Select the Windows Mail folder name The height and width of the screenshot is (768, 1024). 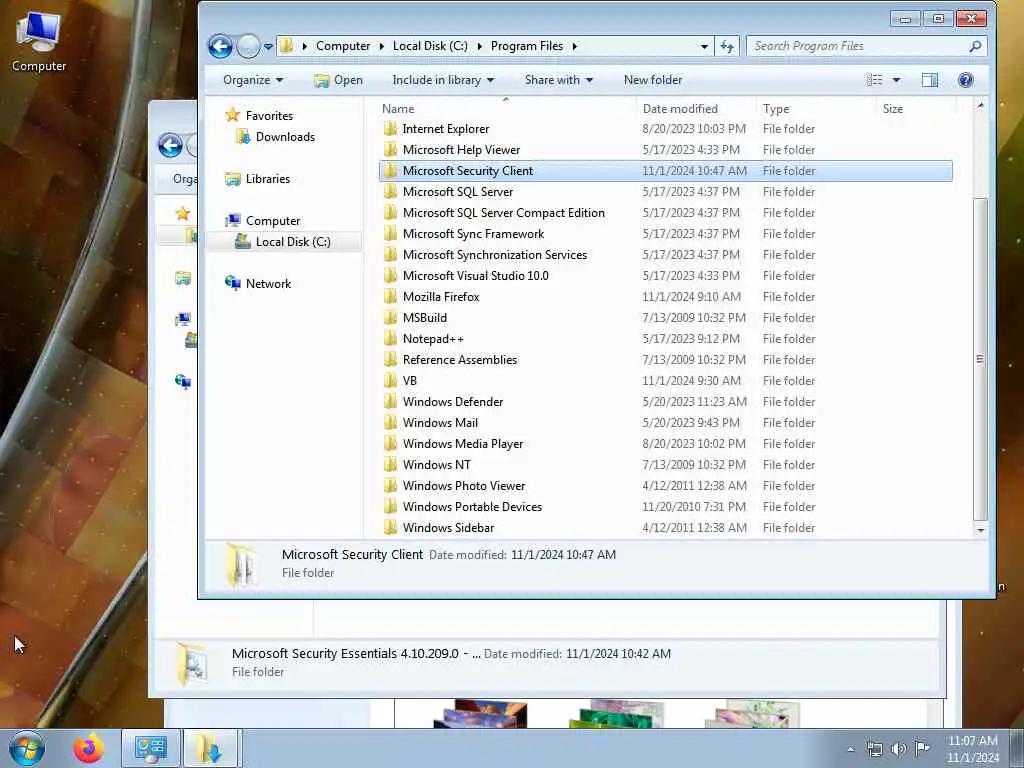pyautogui.click(x=440, y=423)
